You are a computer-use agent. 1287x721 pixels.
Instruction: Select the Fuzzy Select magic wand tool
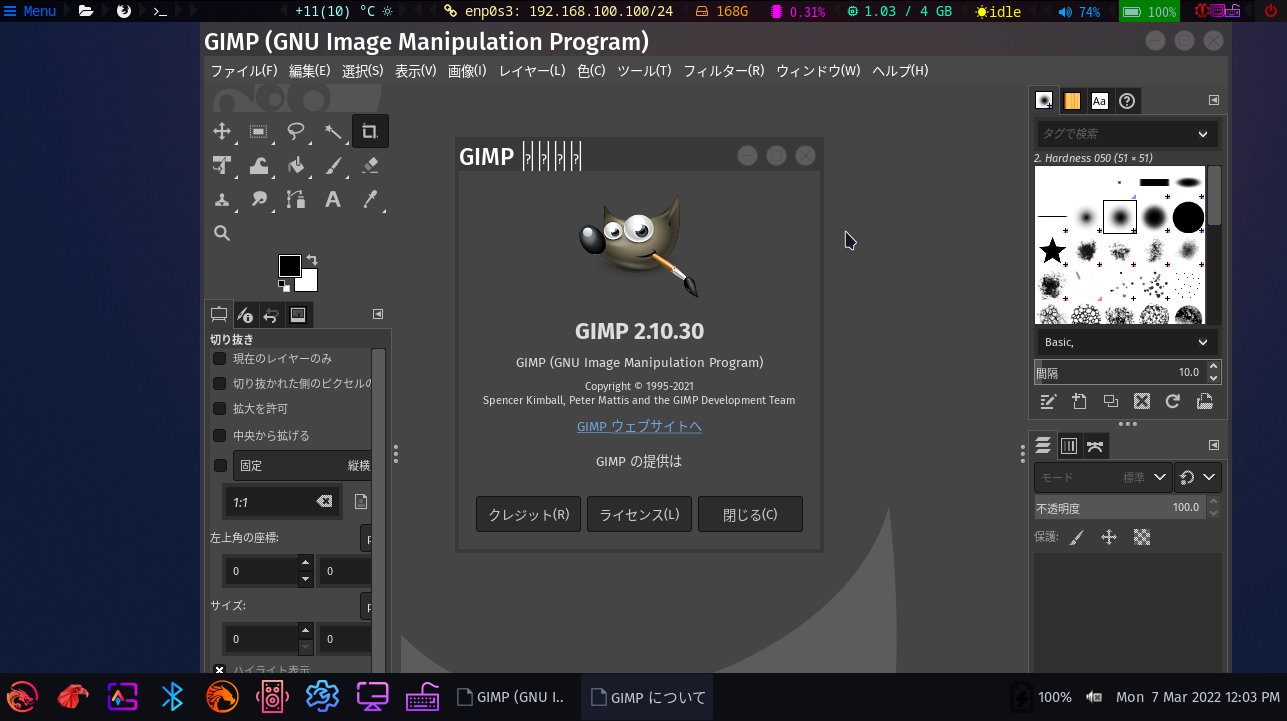(x=333, y=131)
